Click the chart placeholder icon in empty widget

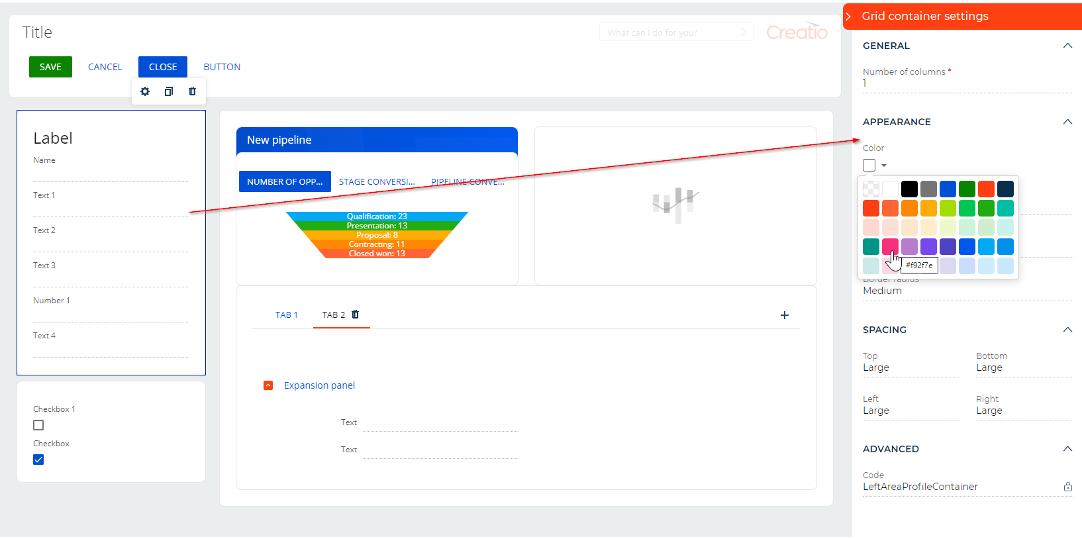coord(674,203)
